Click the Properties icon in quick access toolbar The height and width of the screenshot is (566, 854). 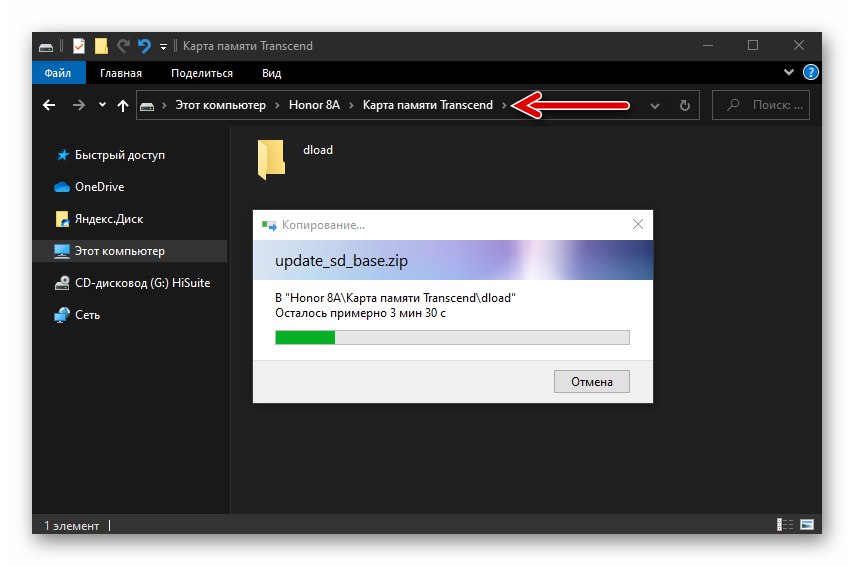coord(79,46)
